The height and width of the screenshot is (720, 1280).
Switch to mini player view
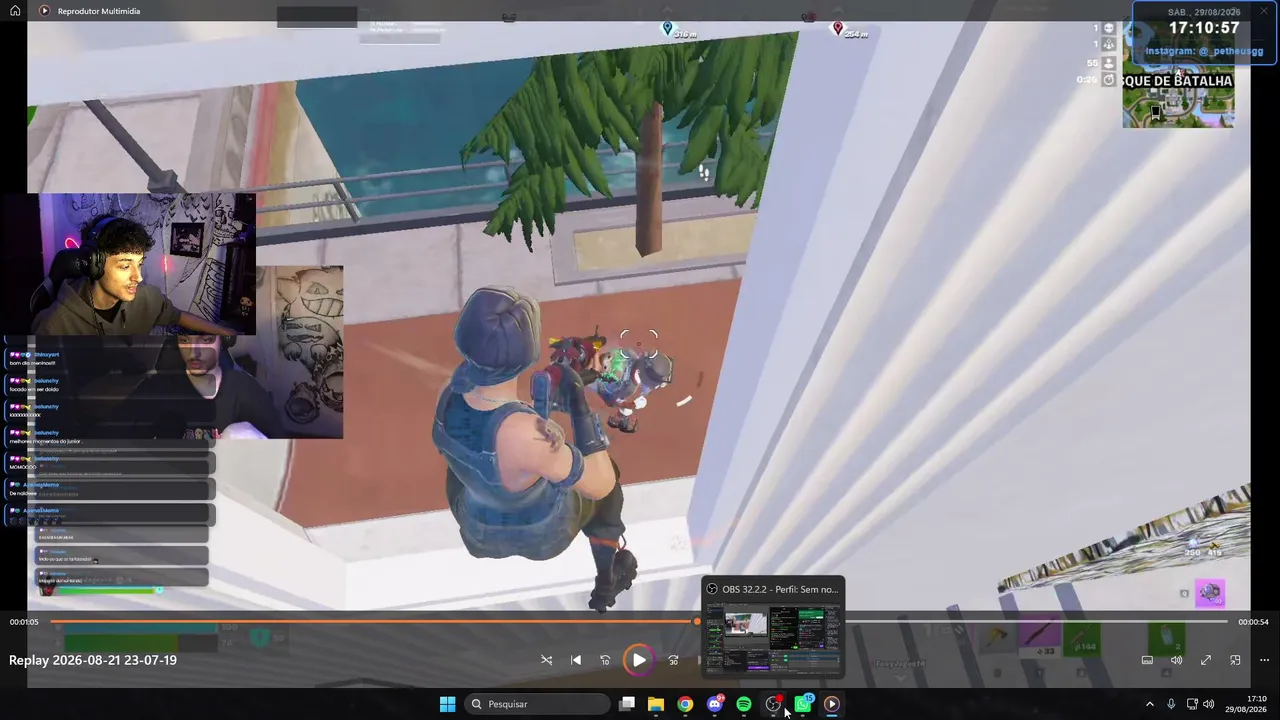click(1235, 660)
